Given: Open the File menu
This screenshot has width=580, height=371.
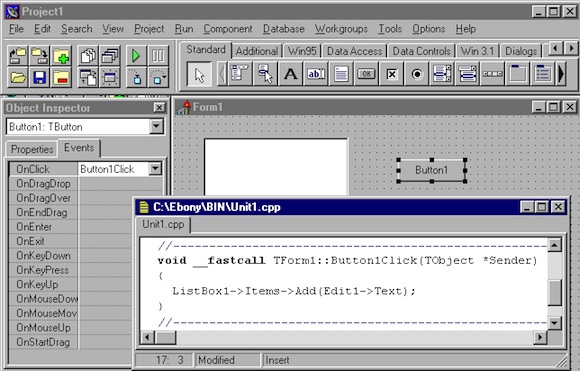Looking at the screenshot, I should (x=16, y=29).
